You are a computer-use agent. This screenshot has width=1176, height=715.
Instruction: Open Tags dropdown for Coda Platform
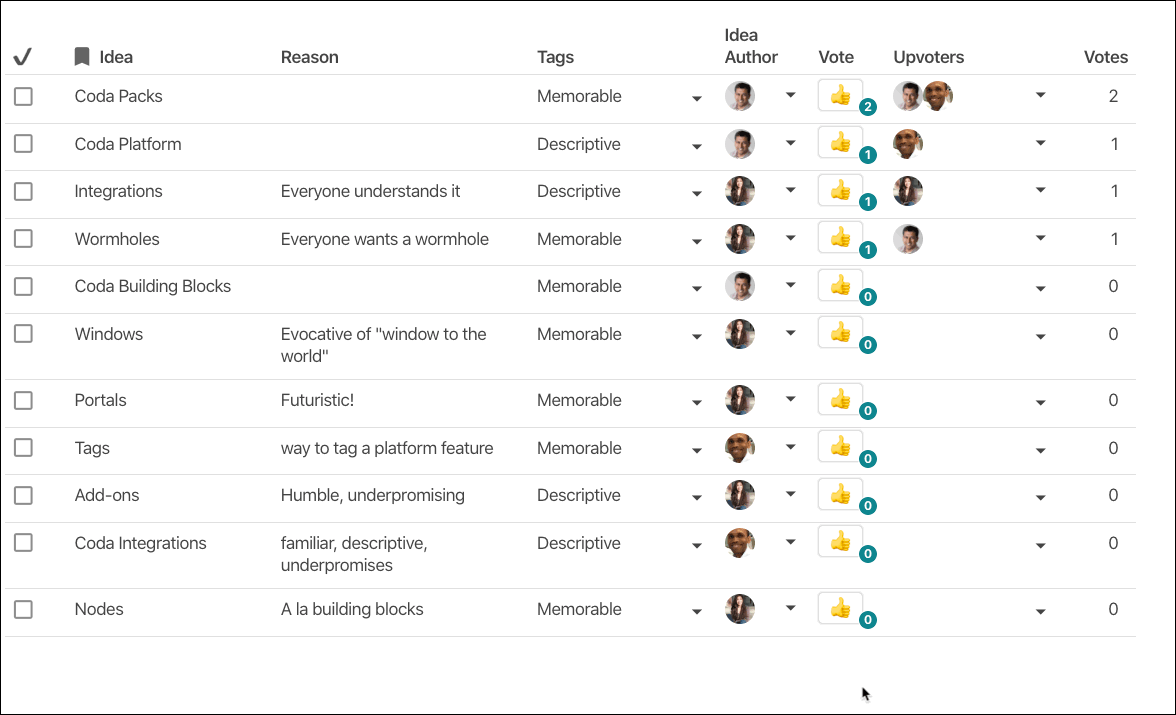[x=697, y=146]
